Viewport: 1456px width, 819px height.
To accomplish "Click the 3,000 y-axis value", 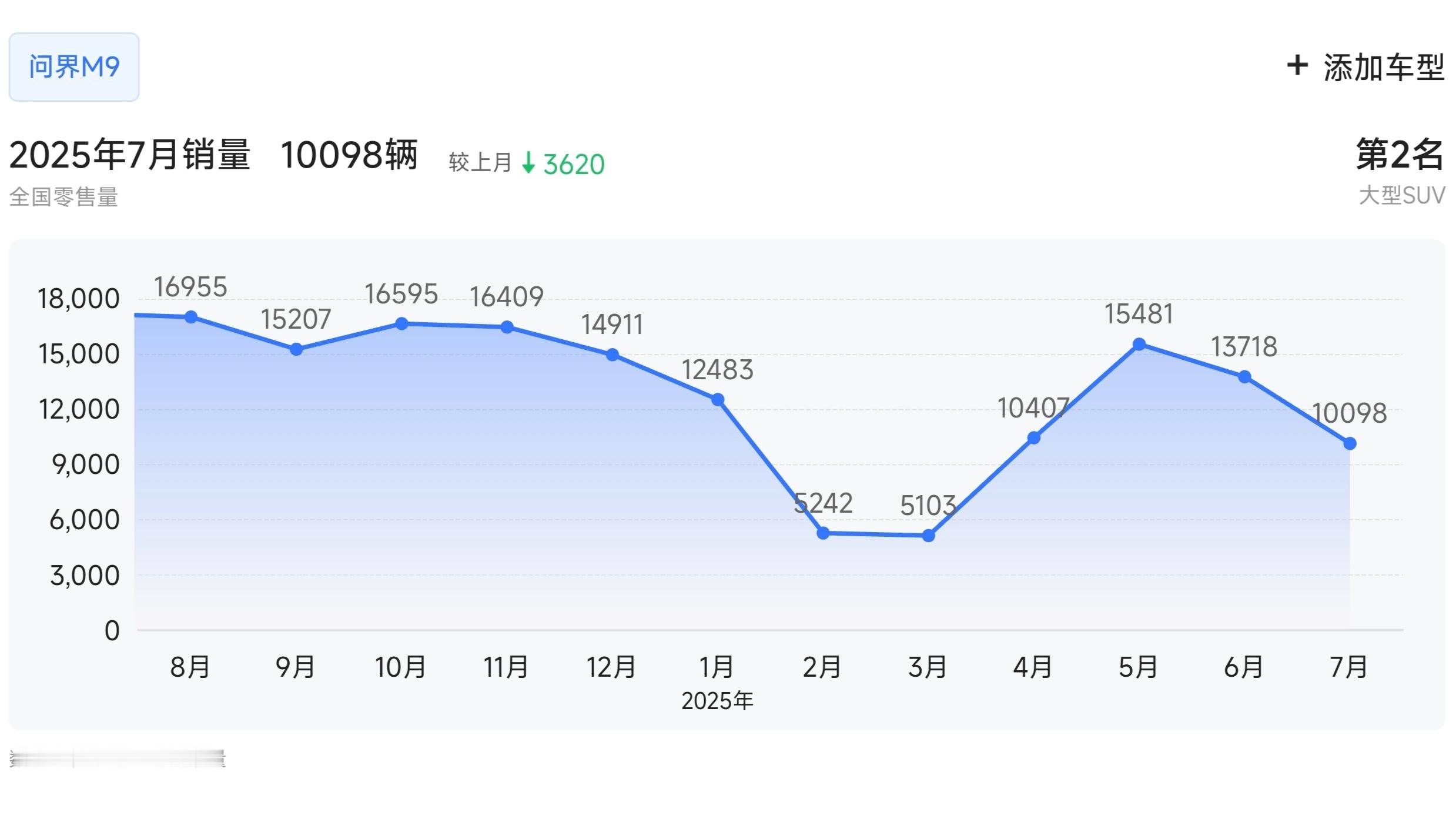I will (85, 576).
